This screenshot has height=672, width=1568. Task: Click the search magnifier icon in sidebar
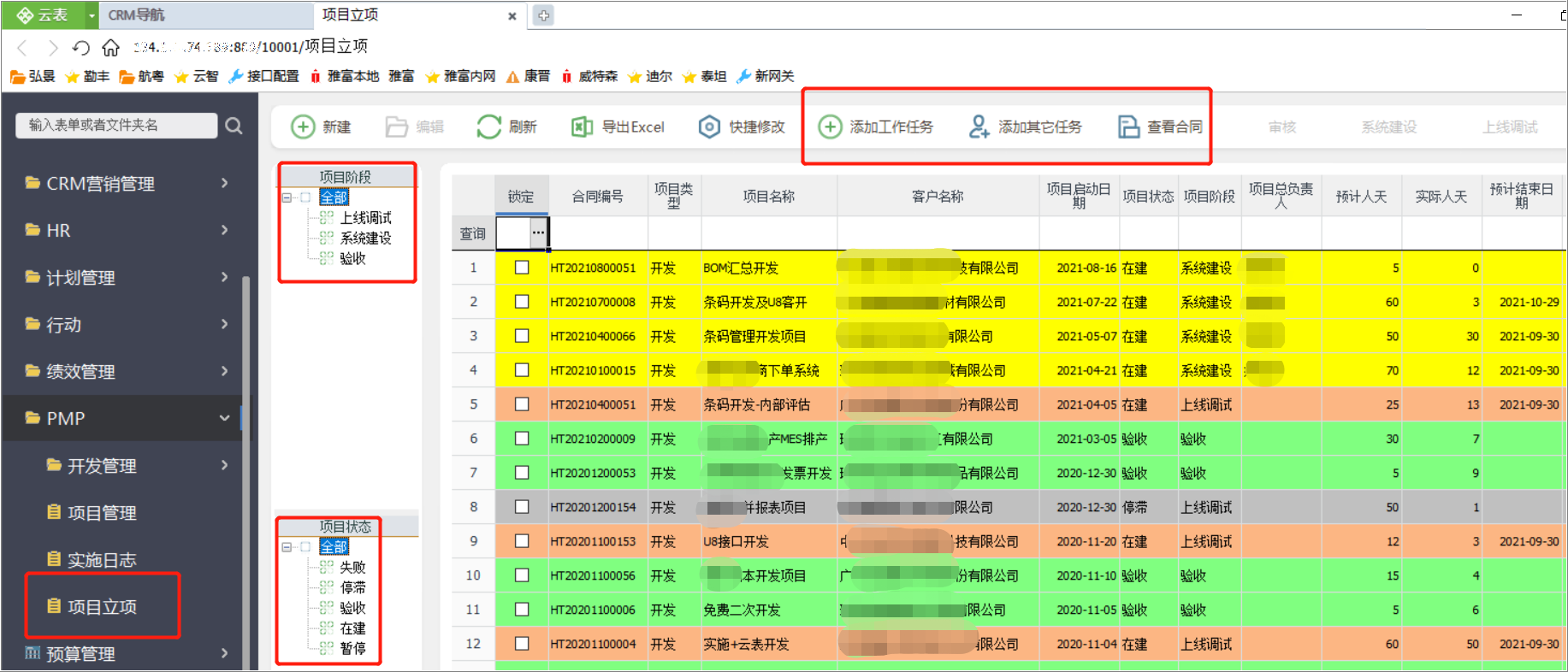point(234,126)
